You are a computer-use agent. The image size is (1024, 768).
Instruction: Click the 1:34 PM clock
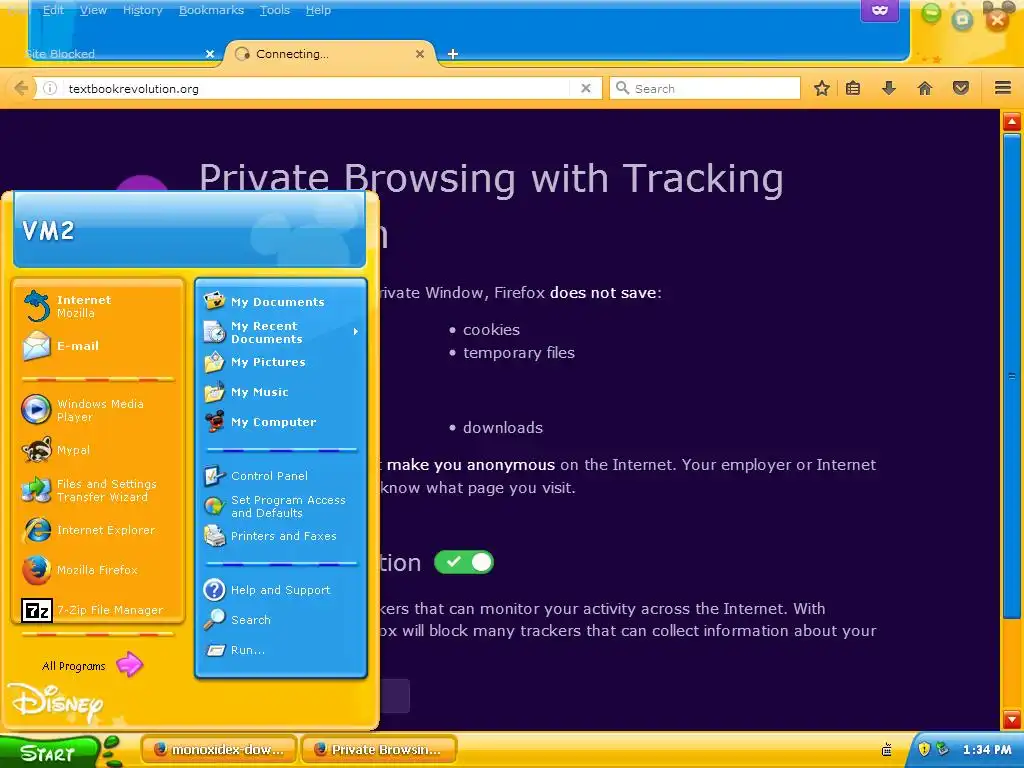(986, 750)
